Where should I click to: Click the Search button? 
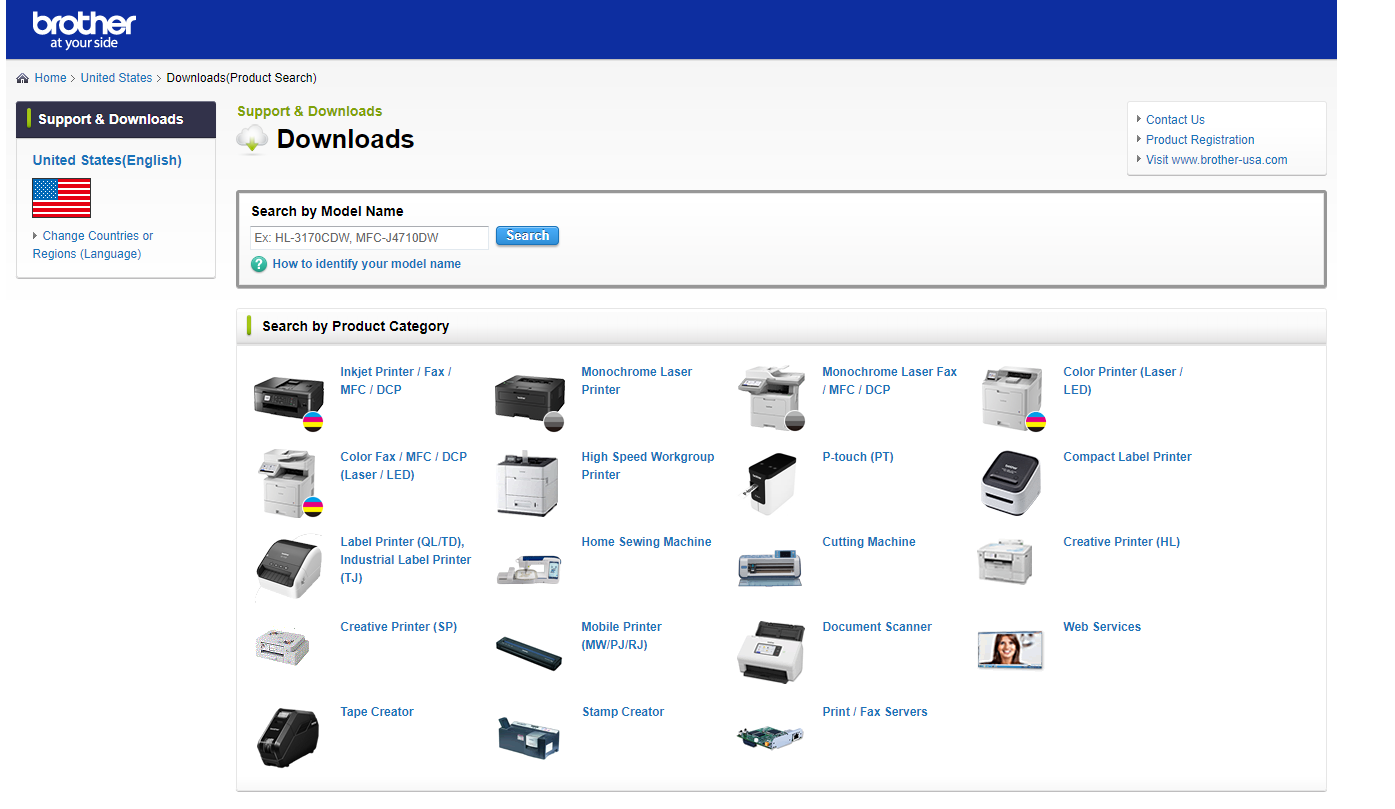(527, 236)
